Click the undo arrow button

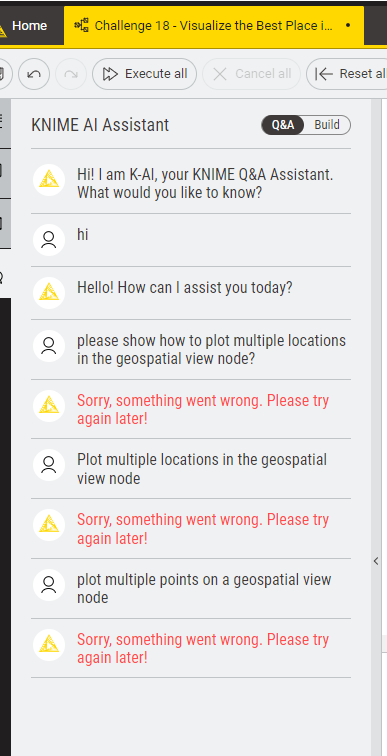pyautogui.click(x=34, y=74)
